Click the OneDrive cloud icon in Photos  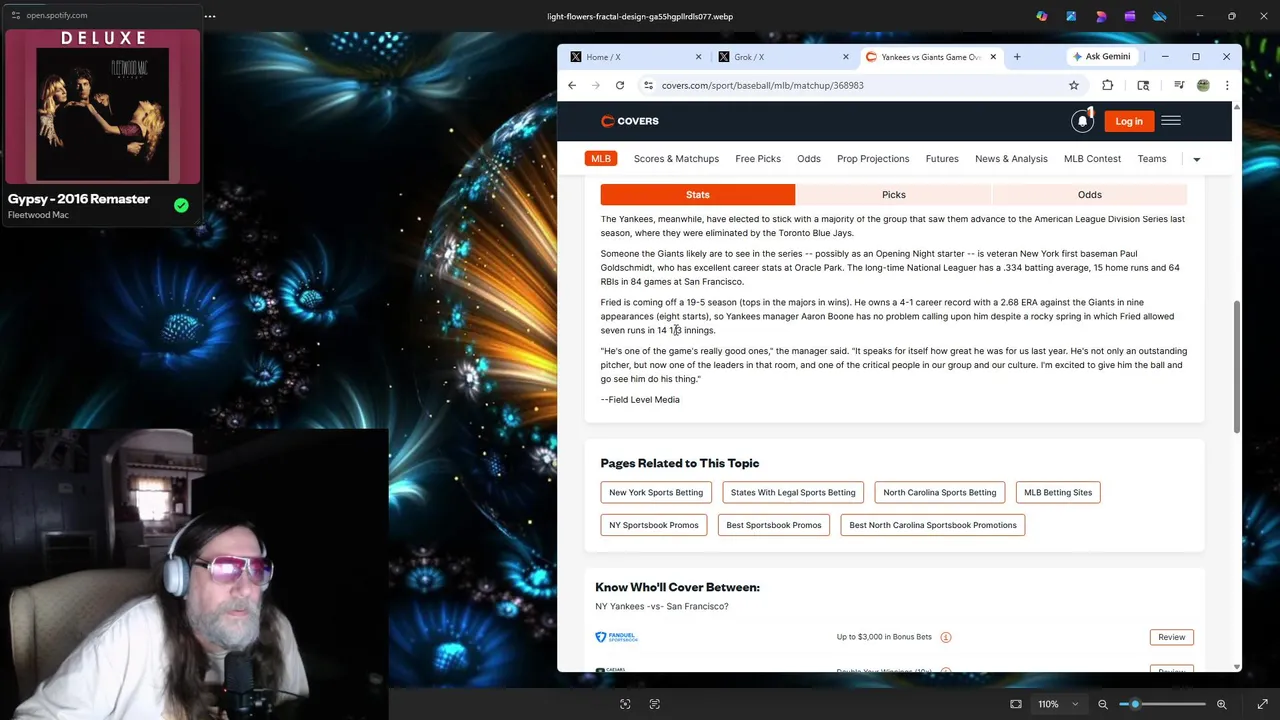[x=1159, y=16]
